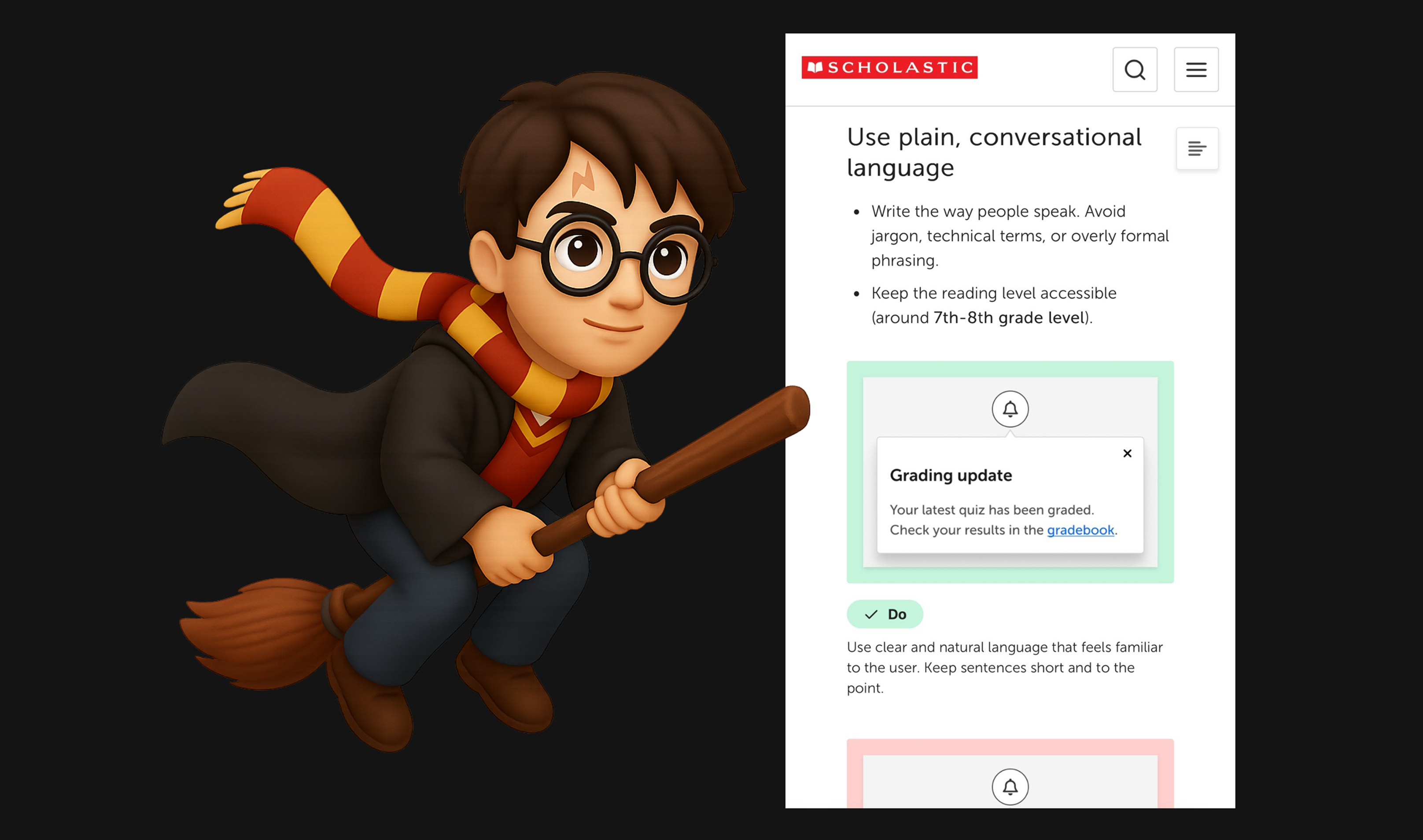Click the Do checkmark badge
Image resolution: width=1423 pixels, height=840 pixels.
[885, 614]
